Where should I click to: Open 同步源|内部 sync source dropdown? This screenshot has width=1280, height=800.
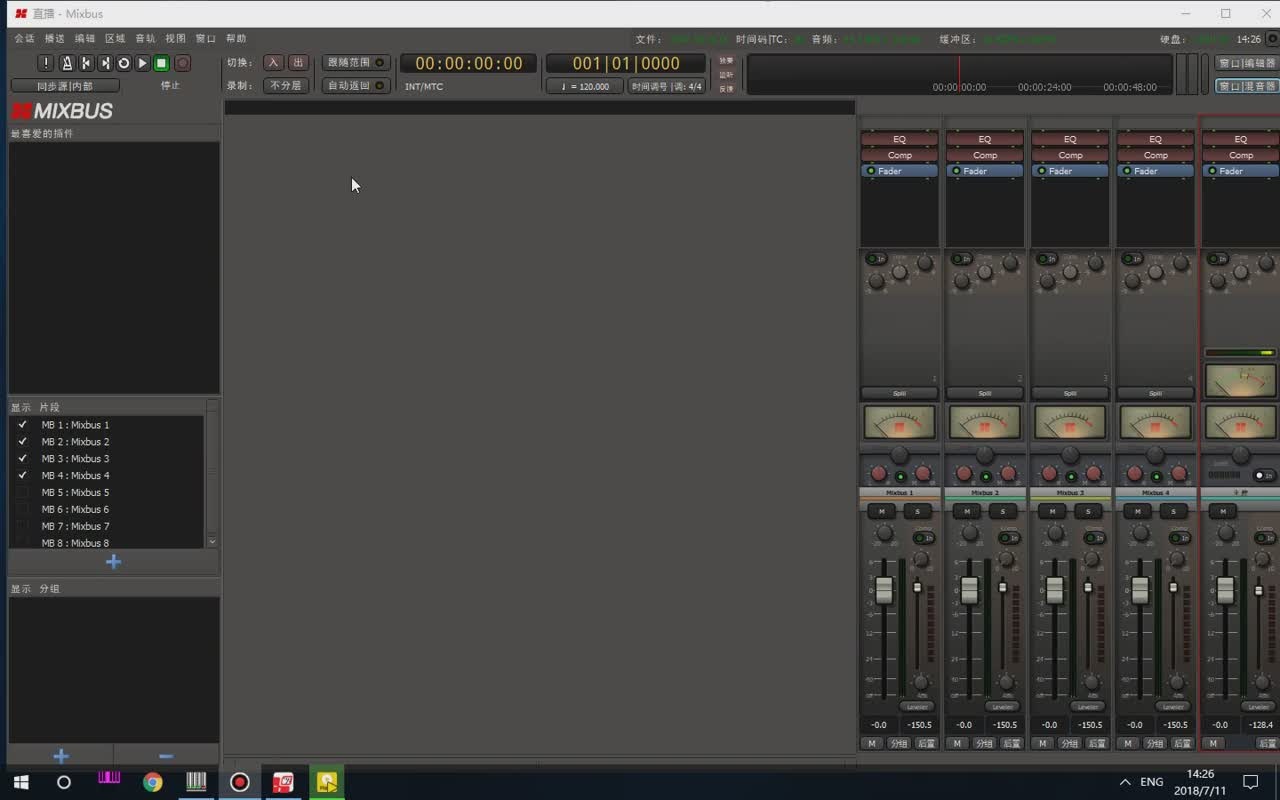pos(65,86)
